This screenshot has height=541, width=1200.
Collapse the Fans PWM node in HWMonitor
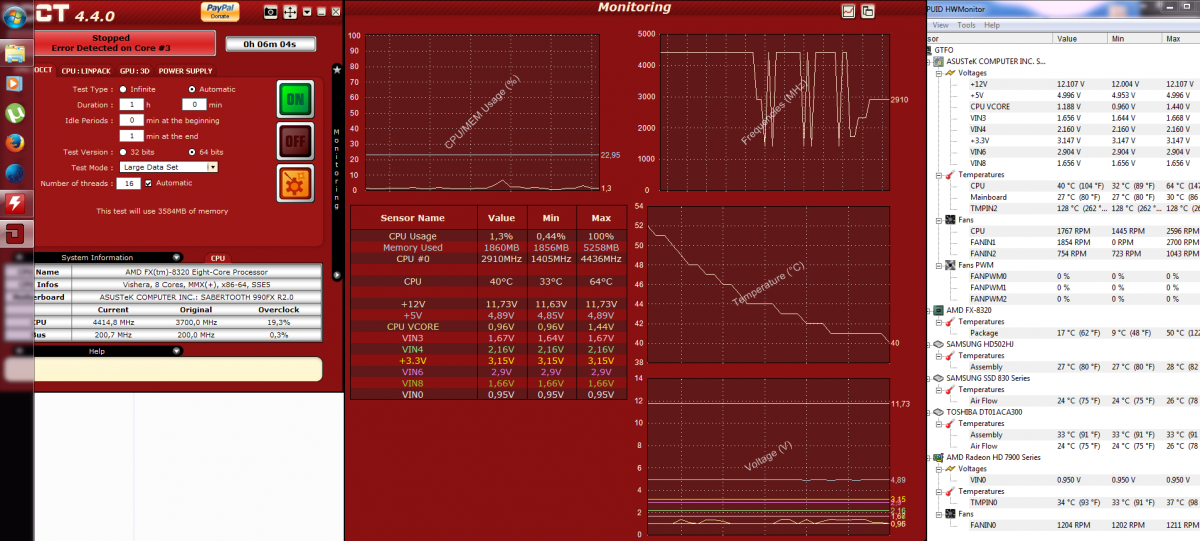pos(939,265)
